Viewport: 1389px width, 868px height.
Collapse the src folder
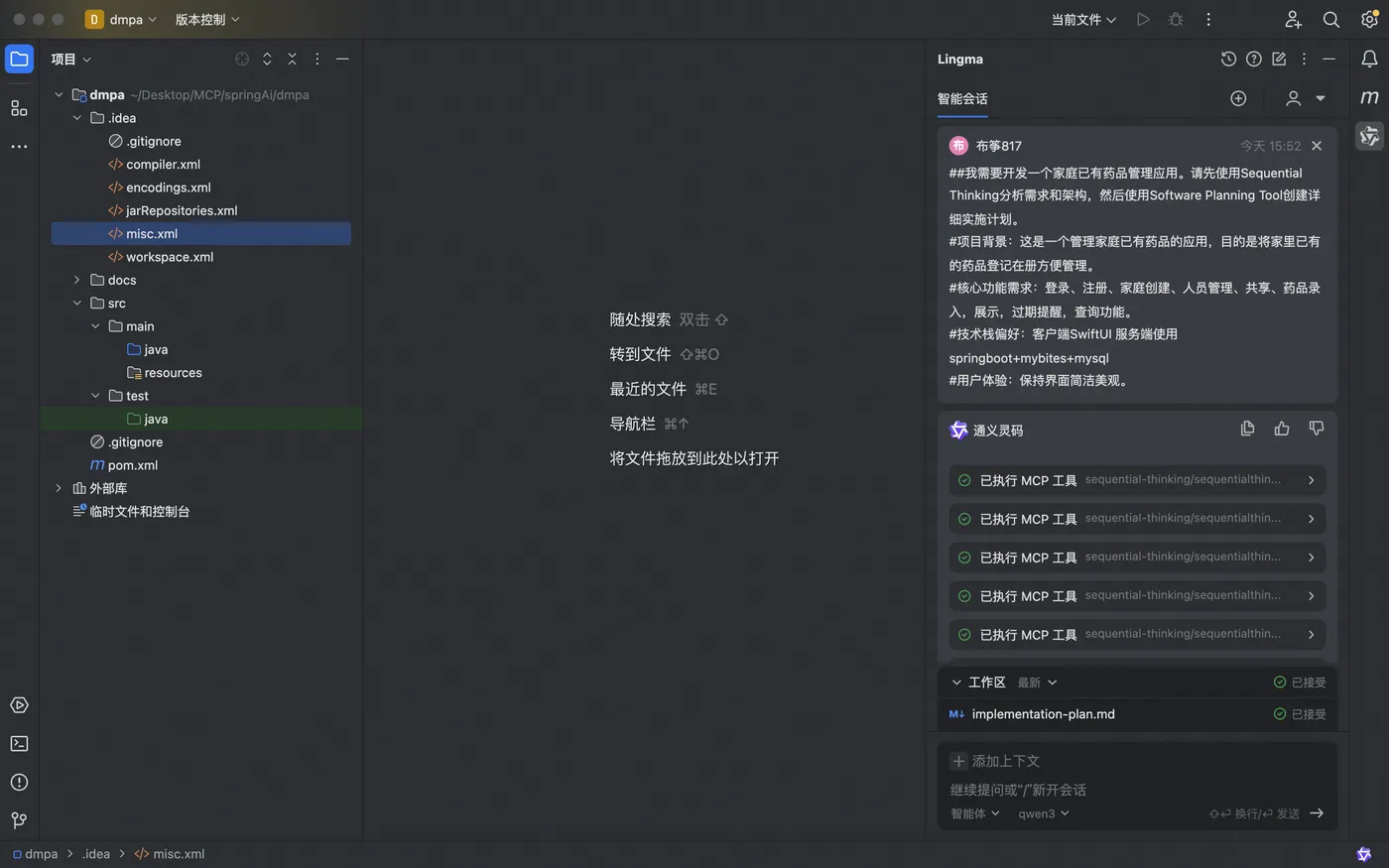click(77, 304)
